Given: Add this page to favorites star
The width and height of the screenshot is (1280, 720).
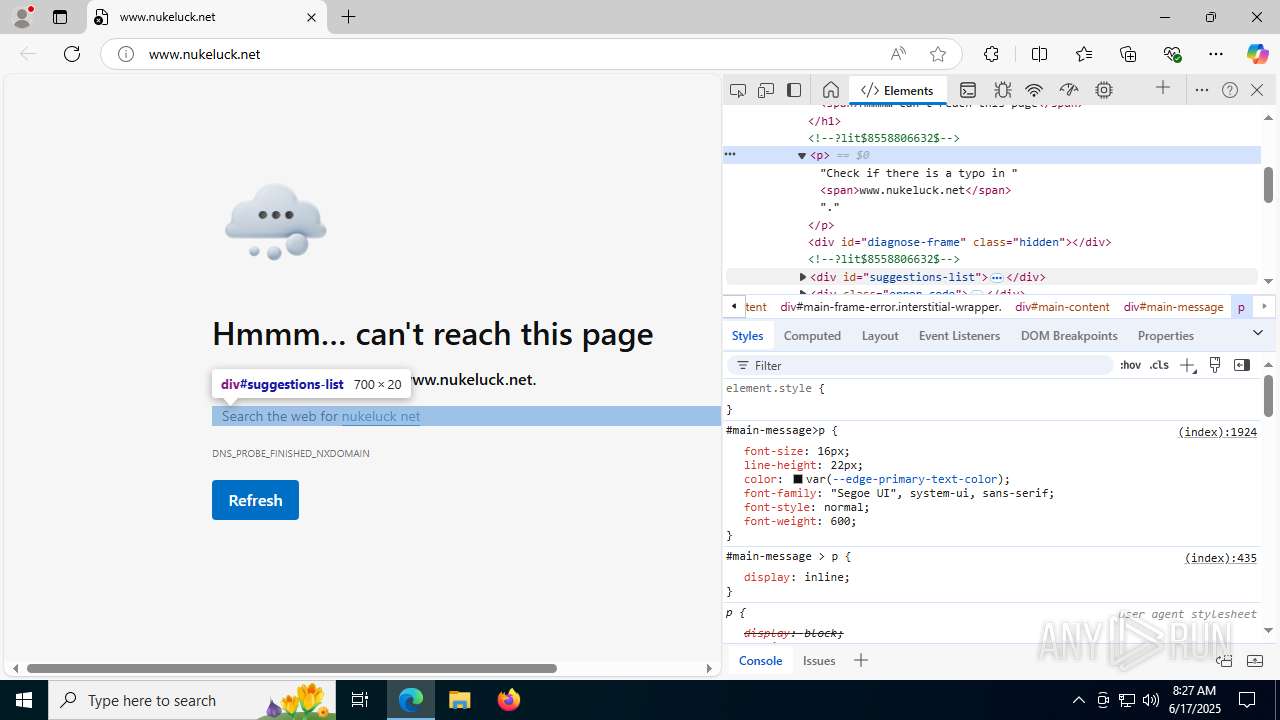Looking at the screenshot, I should [938, 54].
